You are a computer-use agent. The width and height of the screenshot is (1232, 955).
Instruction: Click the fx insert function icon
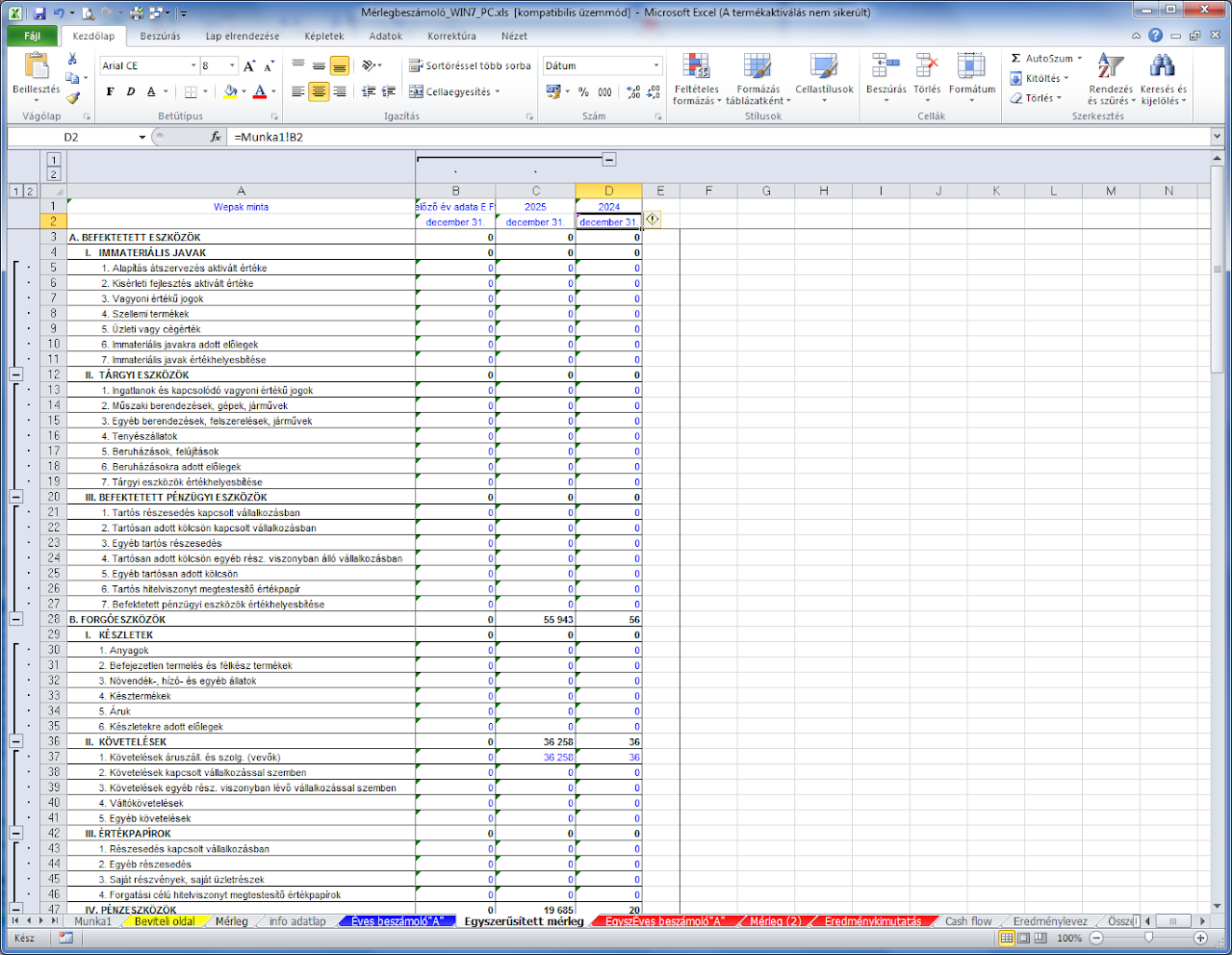click(x=216, y=137)
